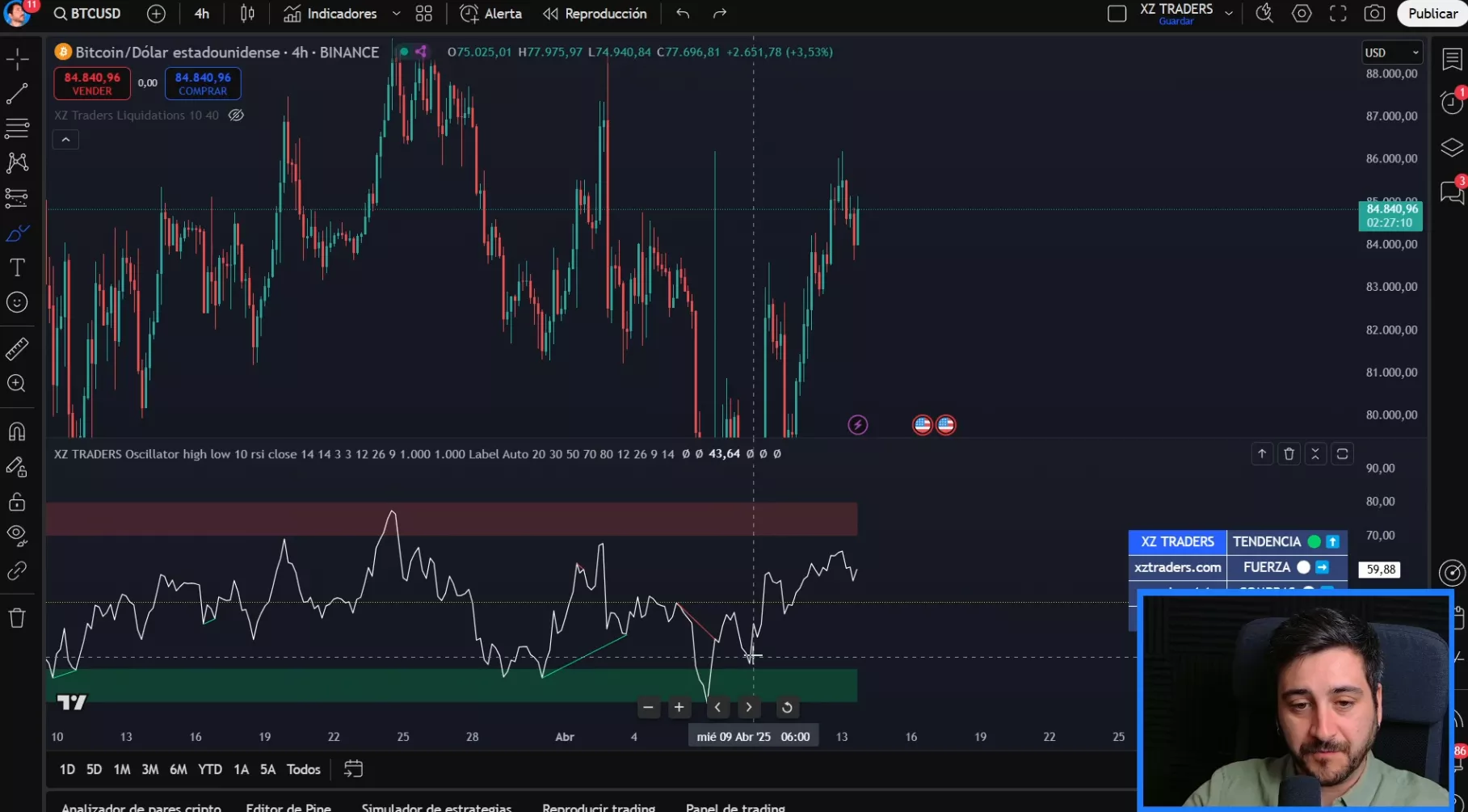The height and width of the screenshot is (812, 1468).
Task: Start Reproducción bar replay
Action: point(595,14)
